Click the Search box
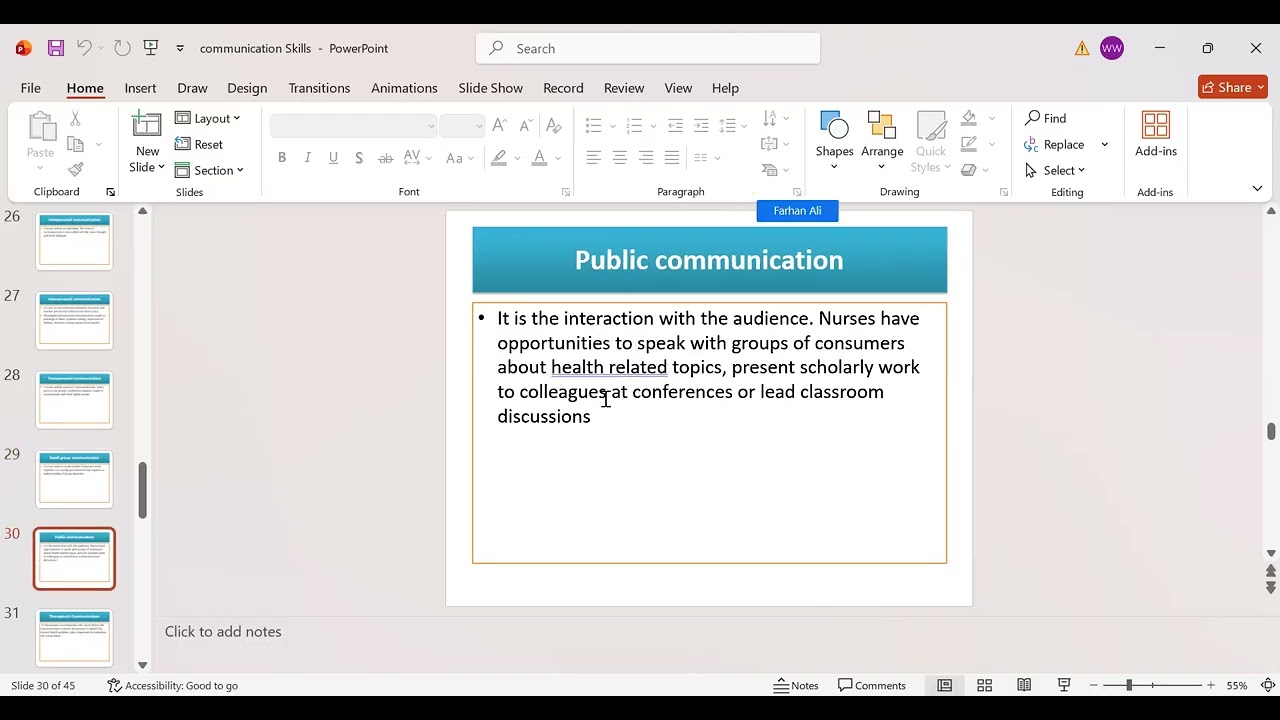 point(648,48)
